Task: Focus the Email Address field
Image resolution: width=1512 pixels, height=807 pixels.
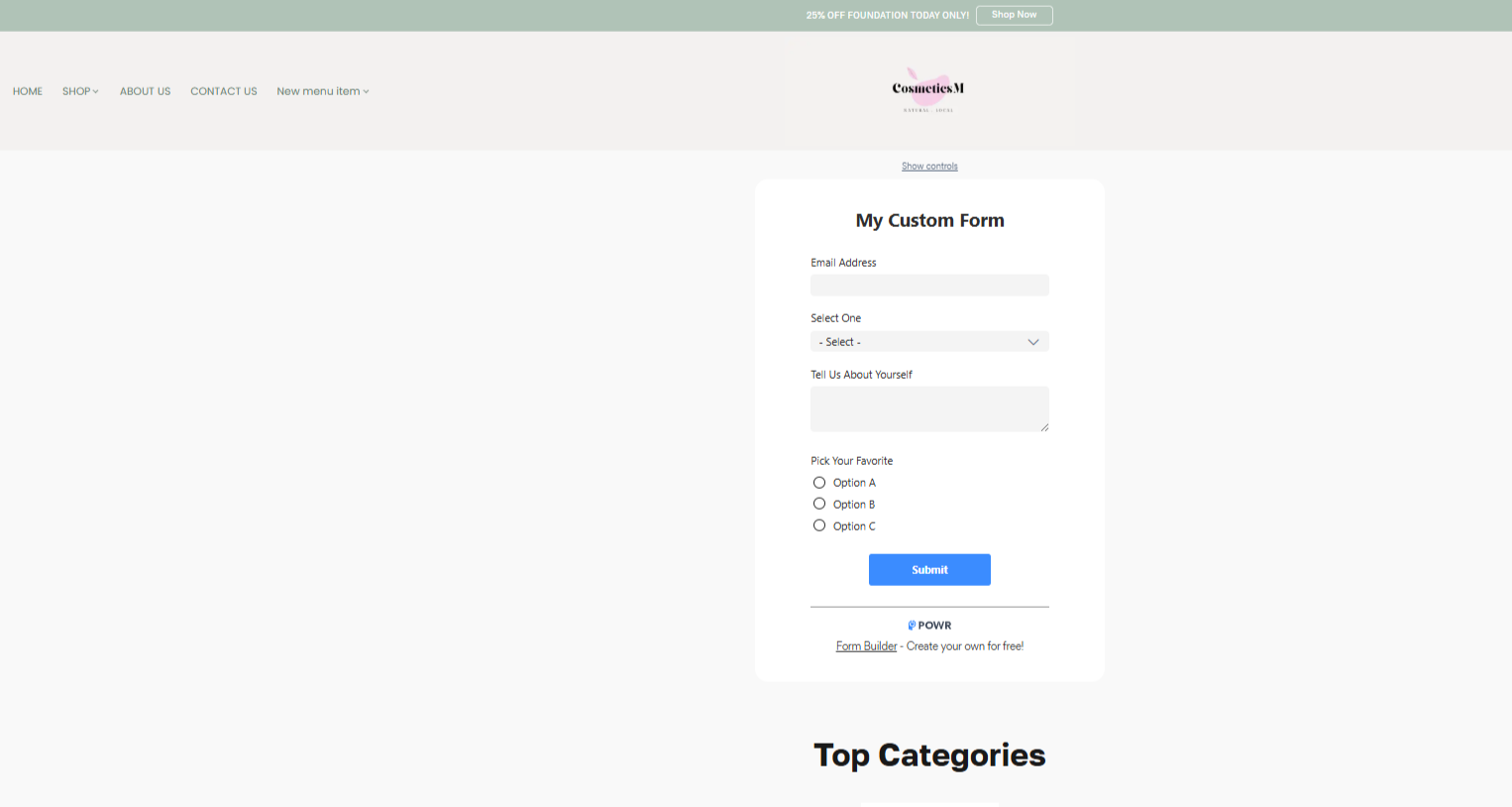Action: (x=929, y=286)
